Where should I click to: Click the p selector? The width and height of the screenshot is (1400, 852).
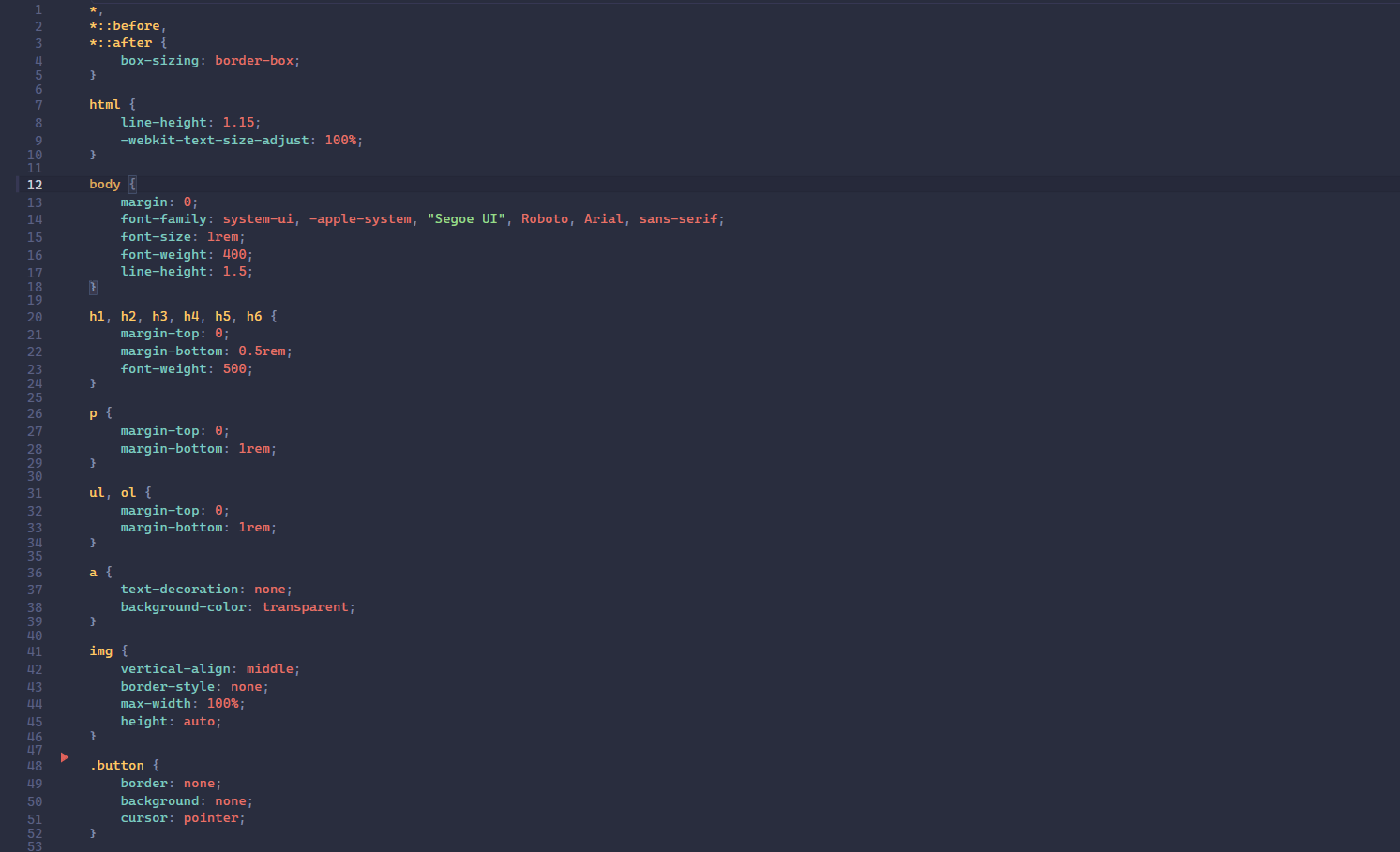(93, 413)
